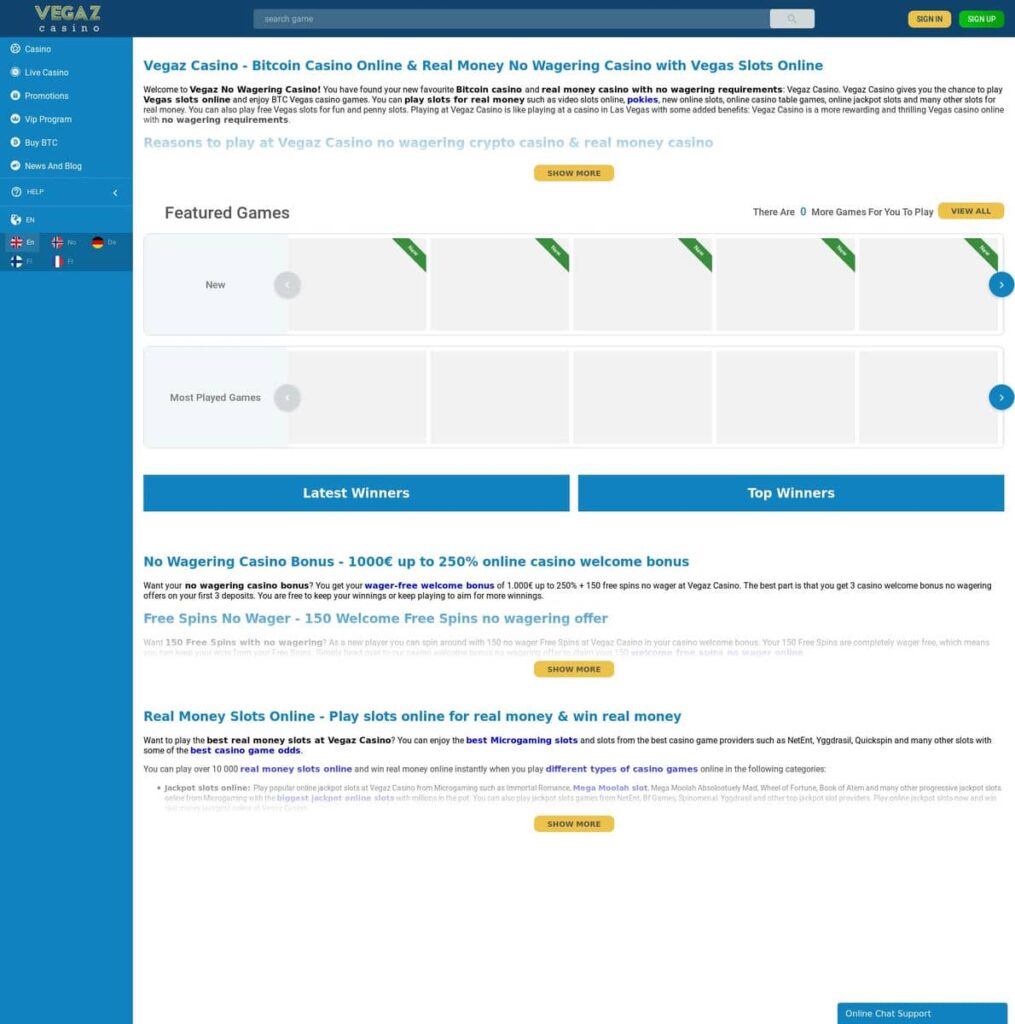Click the Live Casino sidebar icon
1015x1024 pixels.
pyautogui.click(x=15, y=72)
